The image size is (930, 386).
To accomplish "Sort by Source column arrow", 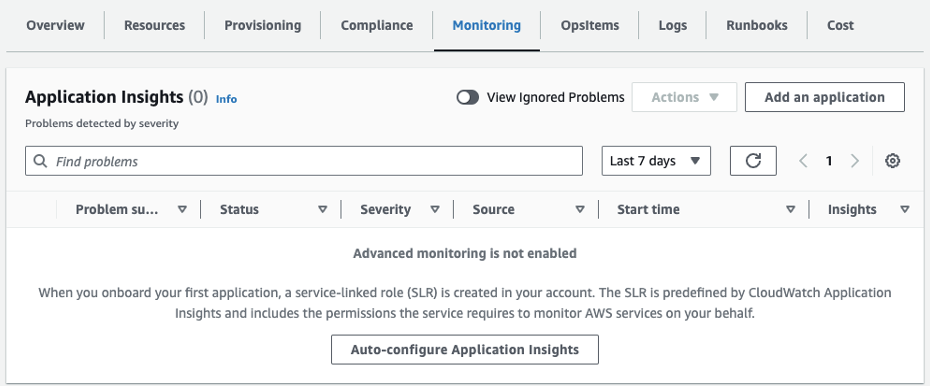I will click(580, 209).
